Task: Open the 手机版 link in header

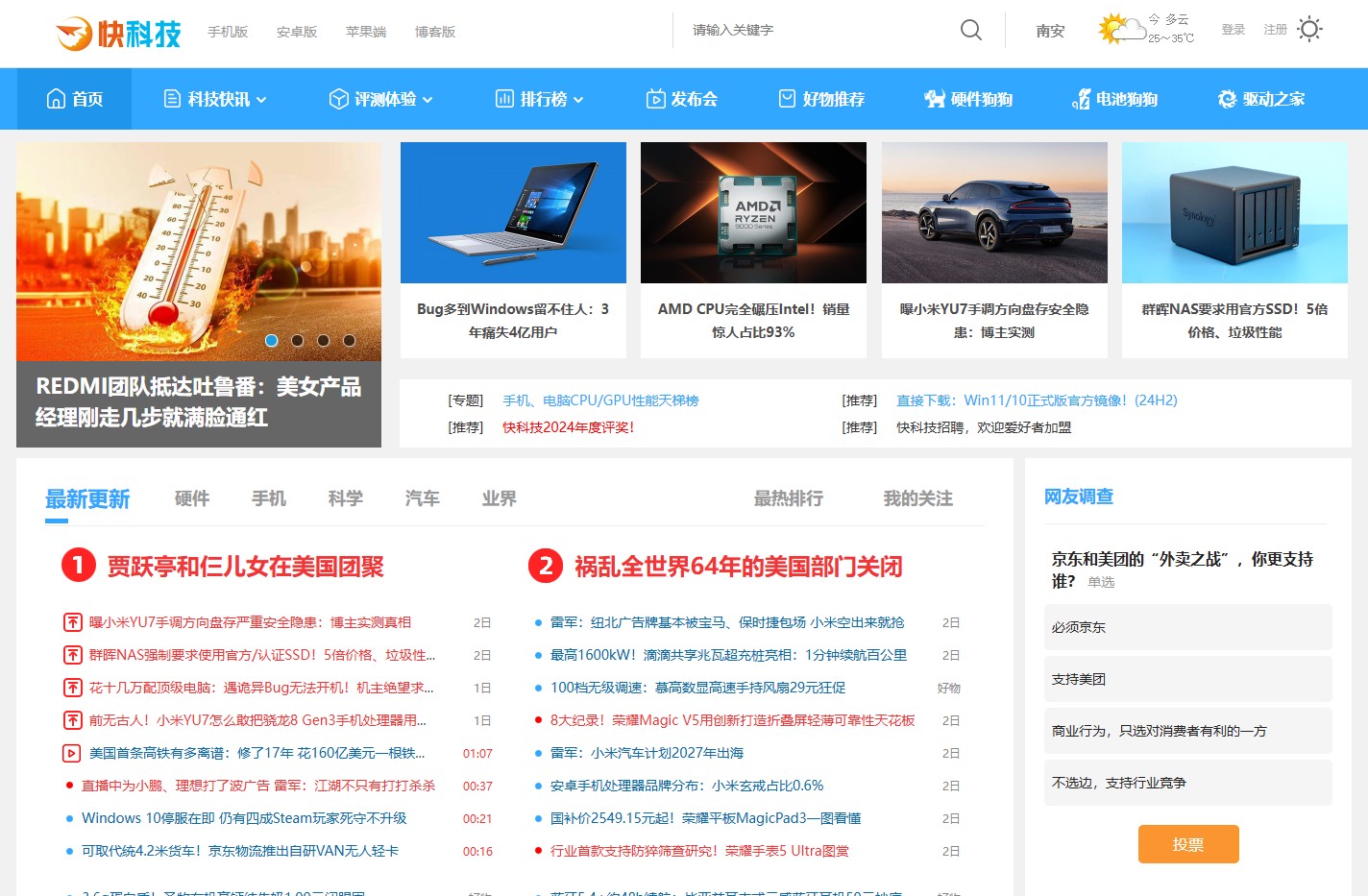Action: pos(228,32)
